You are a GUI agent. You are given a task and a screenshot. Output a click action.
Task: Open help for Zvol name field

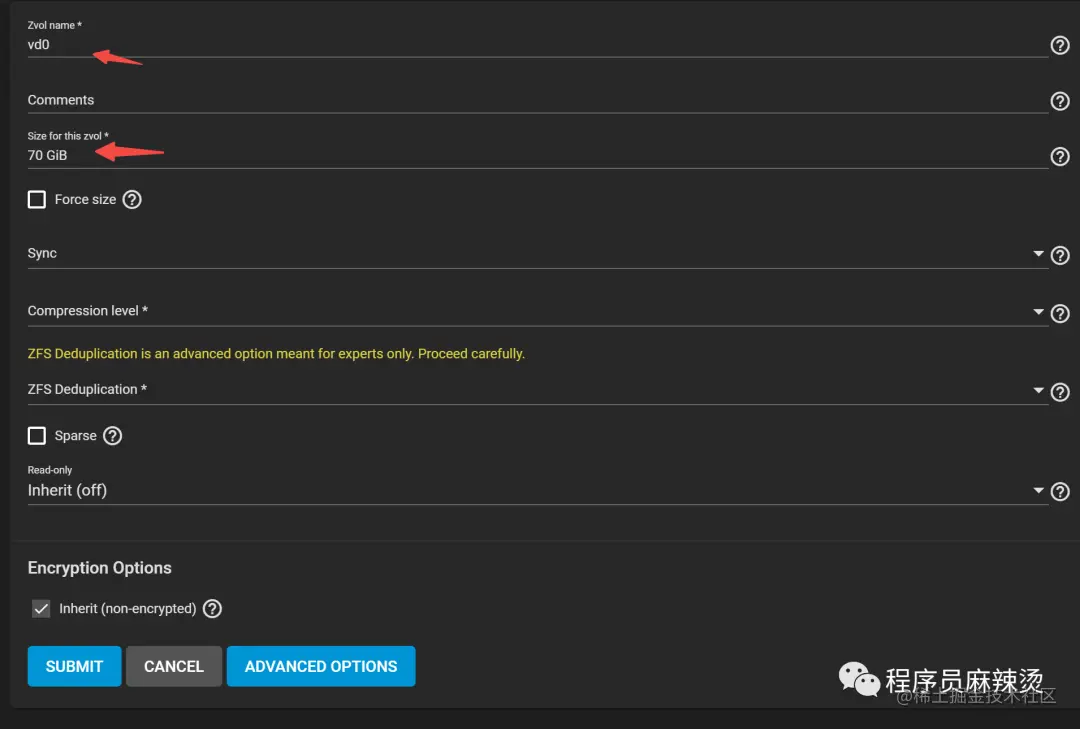point(1059,45)
